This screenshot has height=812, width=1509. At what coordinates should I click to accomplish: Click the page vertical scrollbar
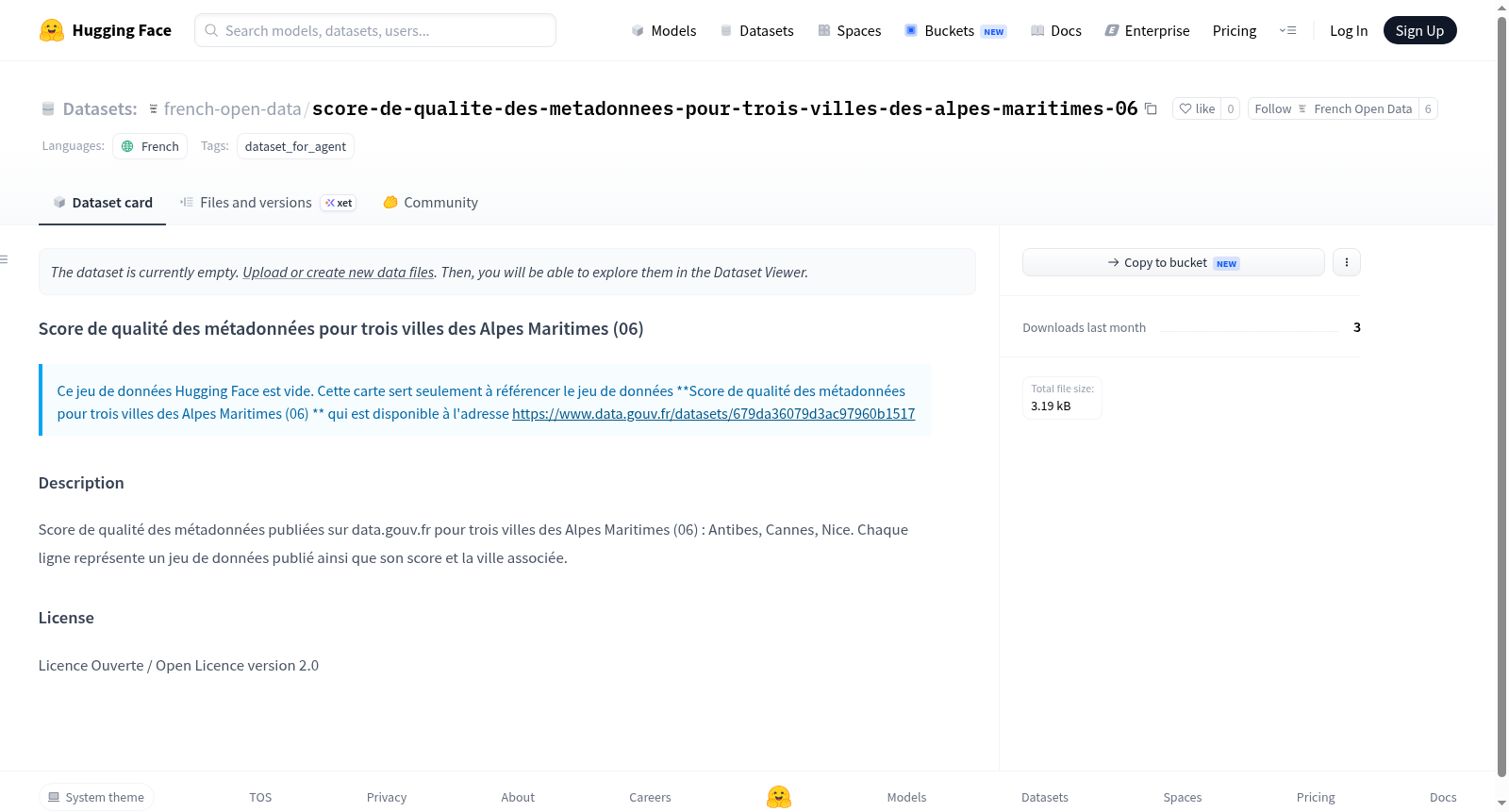point(1501,396)
